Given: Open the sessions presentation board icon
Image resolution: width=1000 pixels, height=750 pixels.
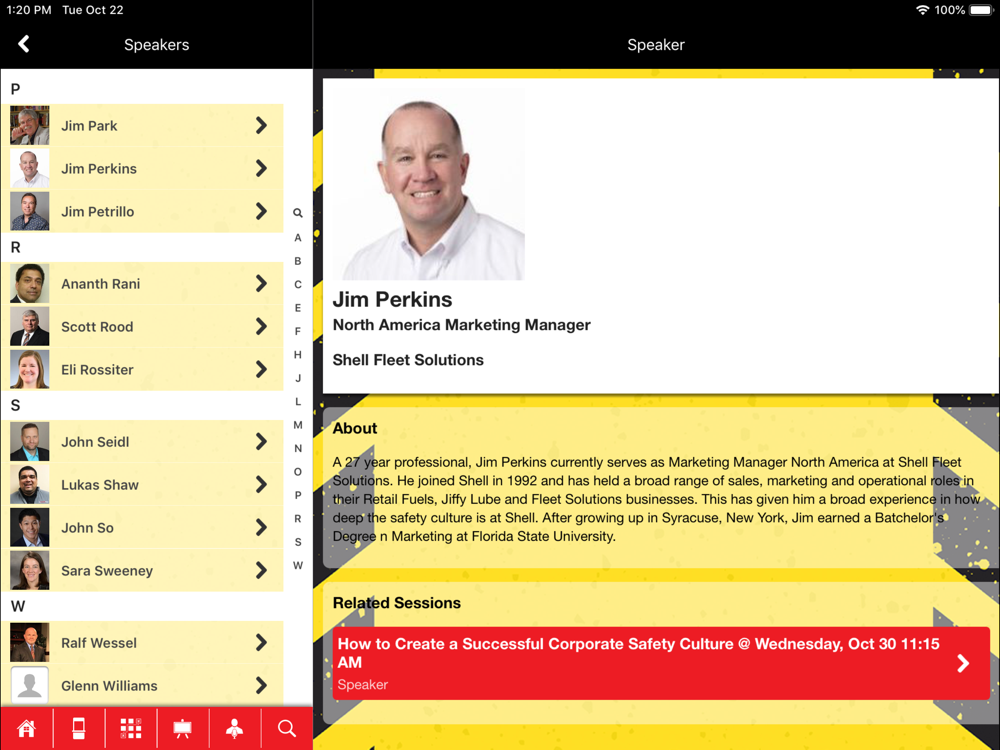Looking at the screenshot, I should 182,728.
